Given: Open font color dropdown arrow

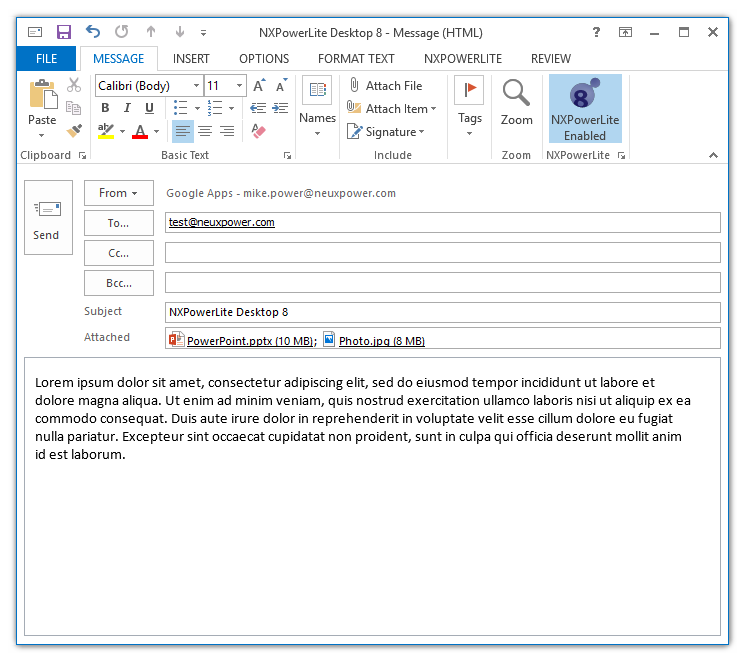Looking at the screenshot, I should pyautogui.click(x=156, y=131).
